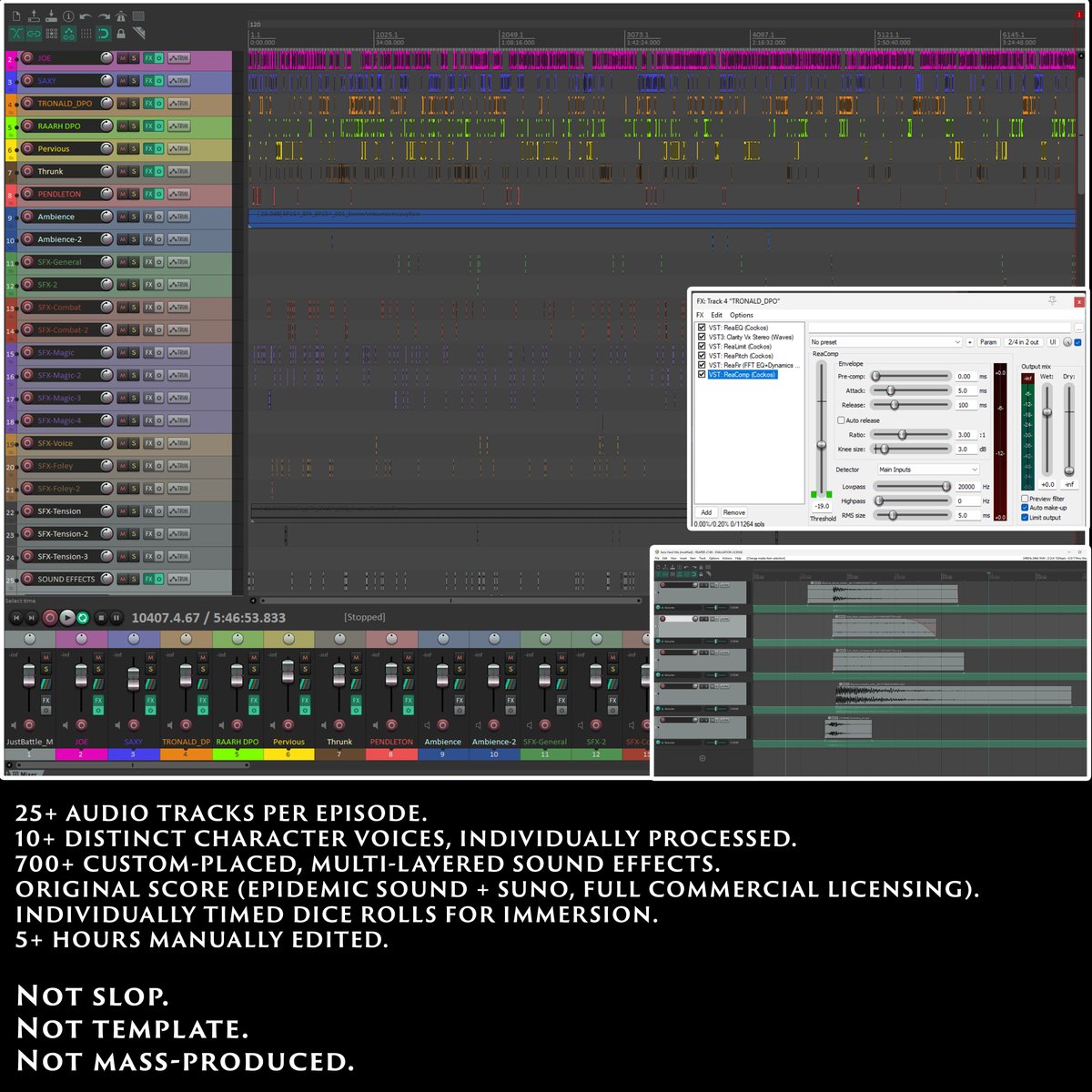The height and width of the screenshot is (1092, 1092).
Task: Open Project Settings info icon
Action: point(68,16)
